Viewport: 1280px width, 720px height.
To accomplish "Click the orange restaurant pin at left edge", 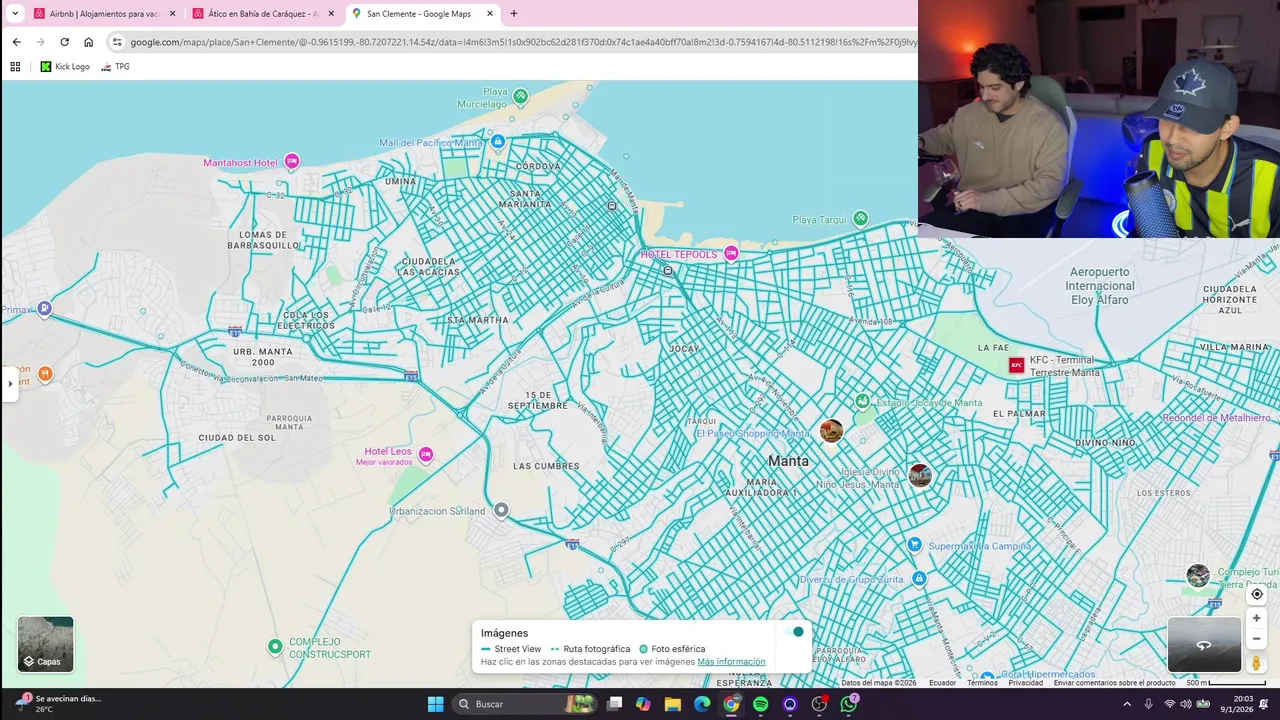I will (44, 374).
